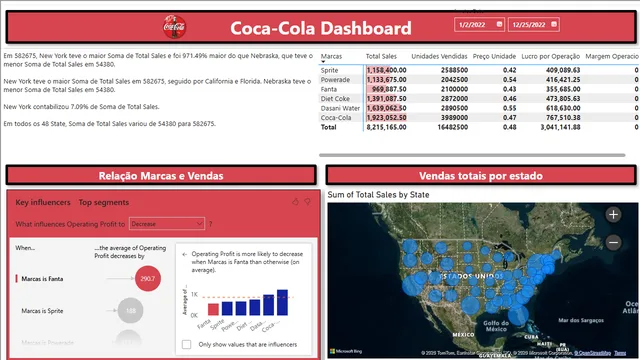This screenshot has height=360, width=640.
Task: Select the 290.7 influencer bubble
Action: coord(148,278)
